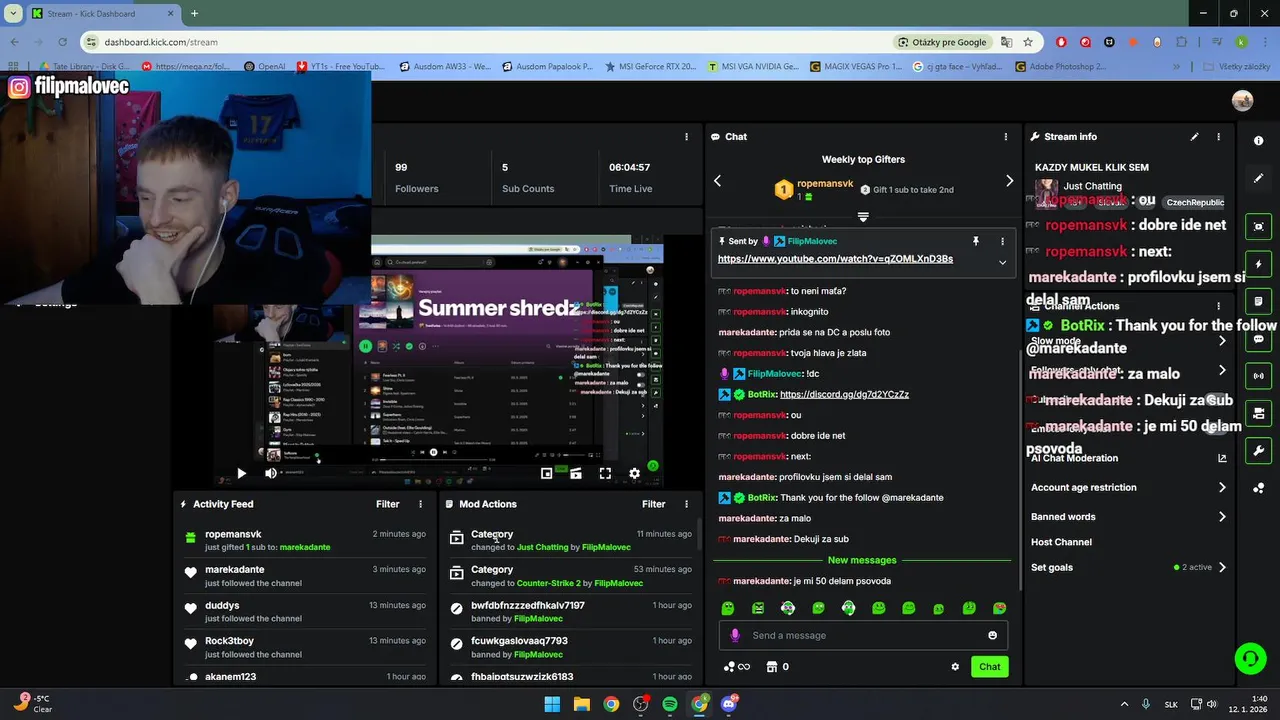
Task: Open chat settings gear icon
Action: point(955,667)
